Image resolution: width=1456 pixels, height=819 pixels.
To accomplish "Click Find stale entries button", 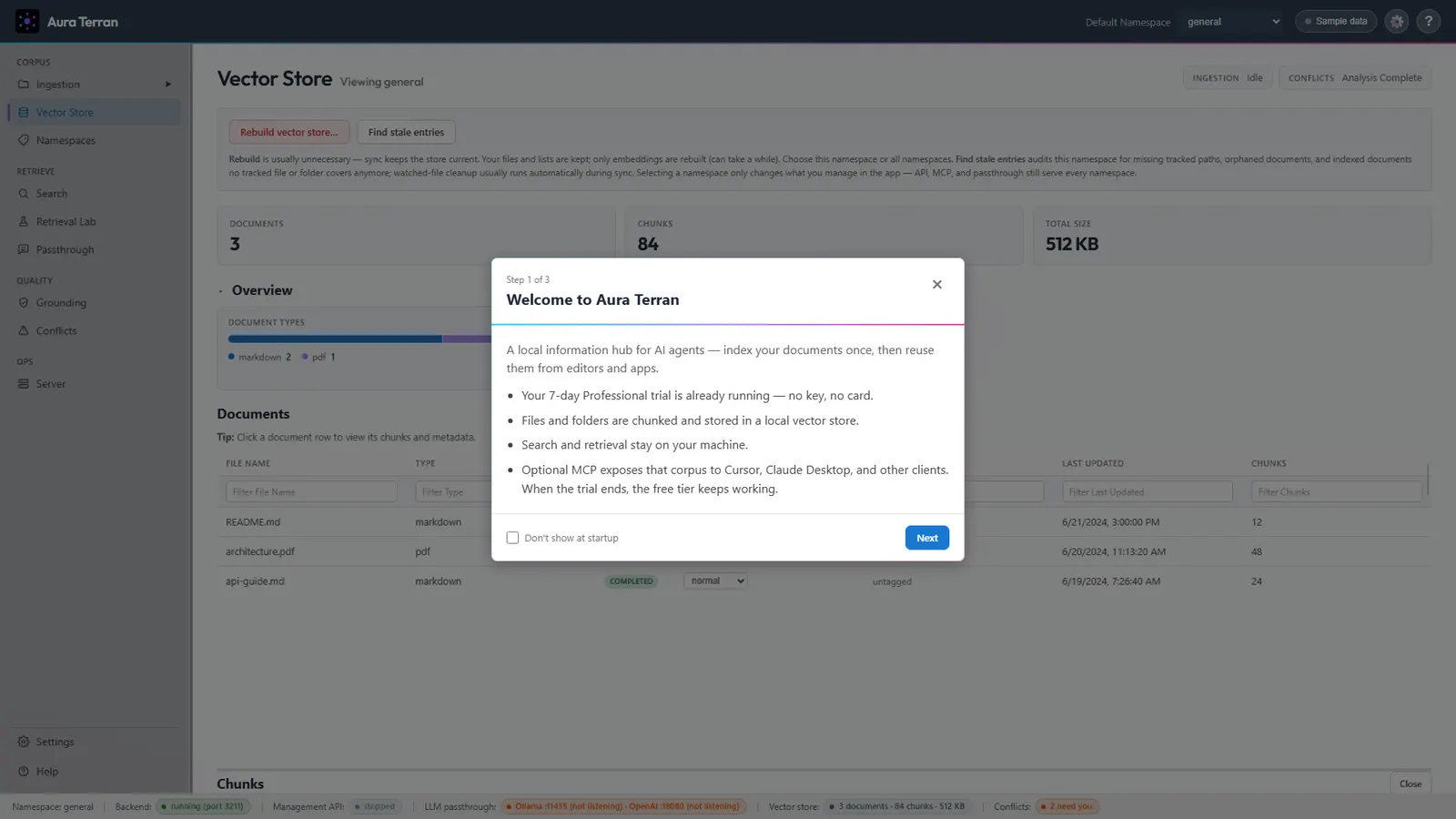I will click(x=406, y=132).
